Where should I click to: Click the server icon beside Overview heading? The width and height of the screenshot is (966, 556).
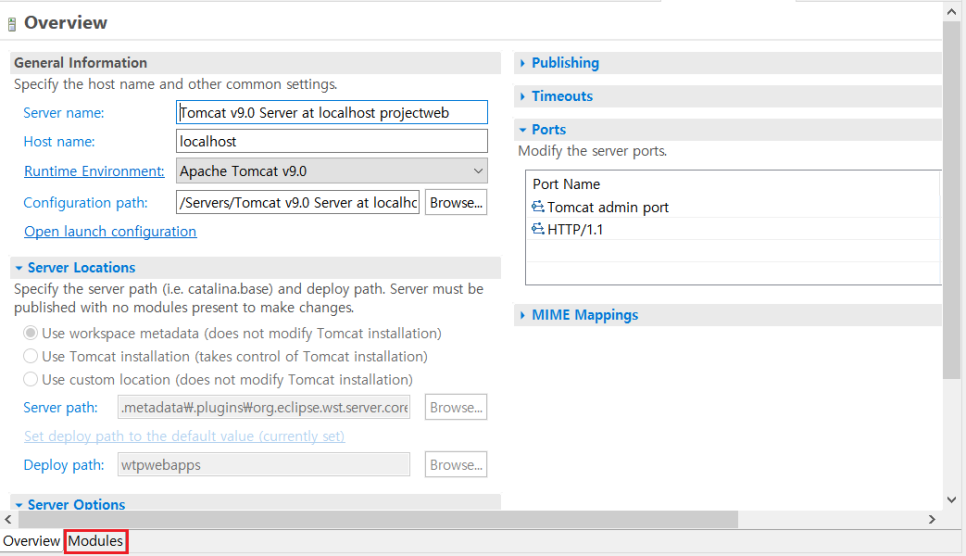click(12, 25)
